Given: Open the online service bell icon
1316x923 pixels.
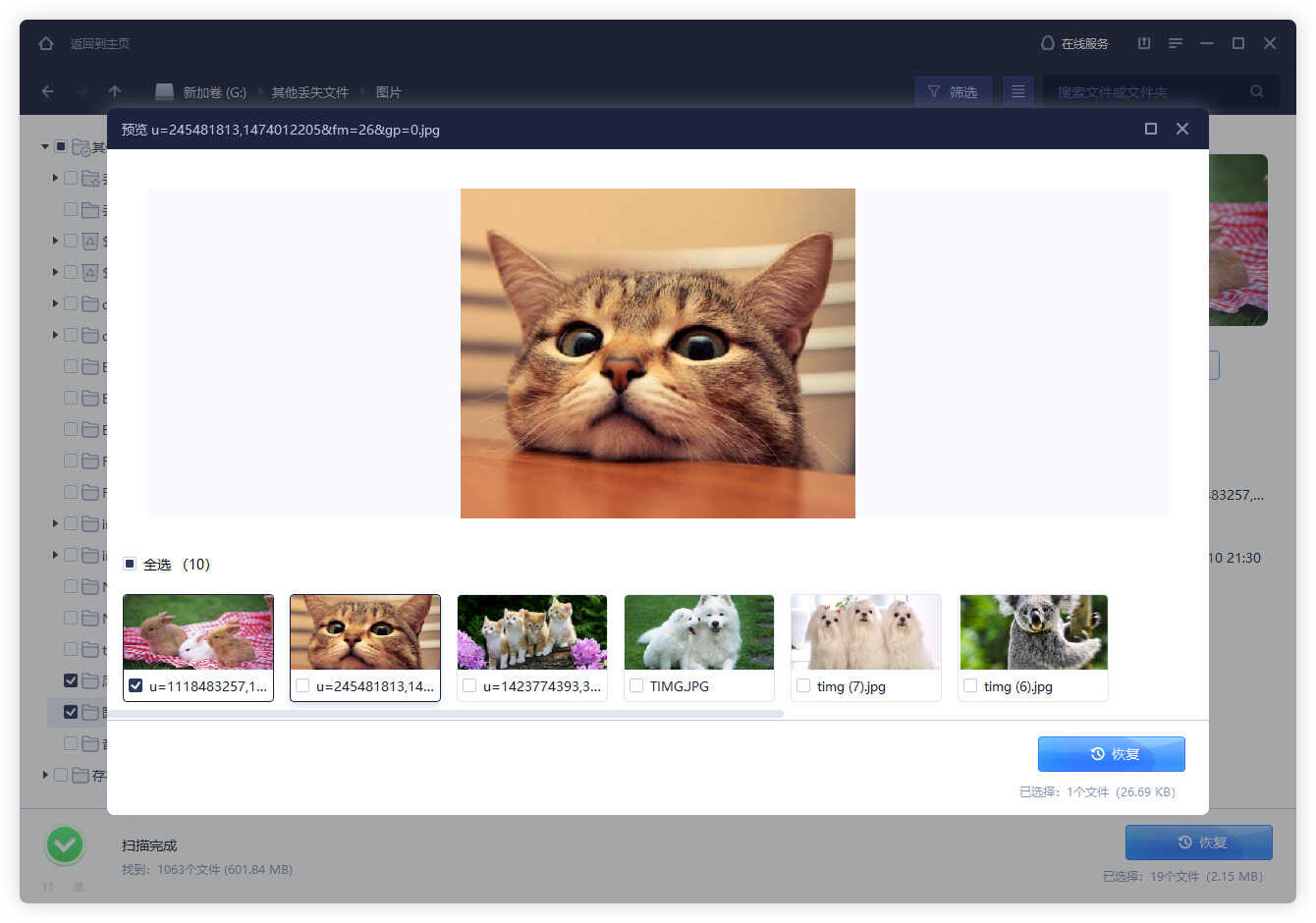Looking at the screenshot, I should (x=1047, y=43).
